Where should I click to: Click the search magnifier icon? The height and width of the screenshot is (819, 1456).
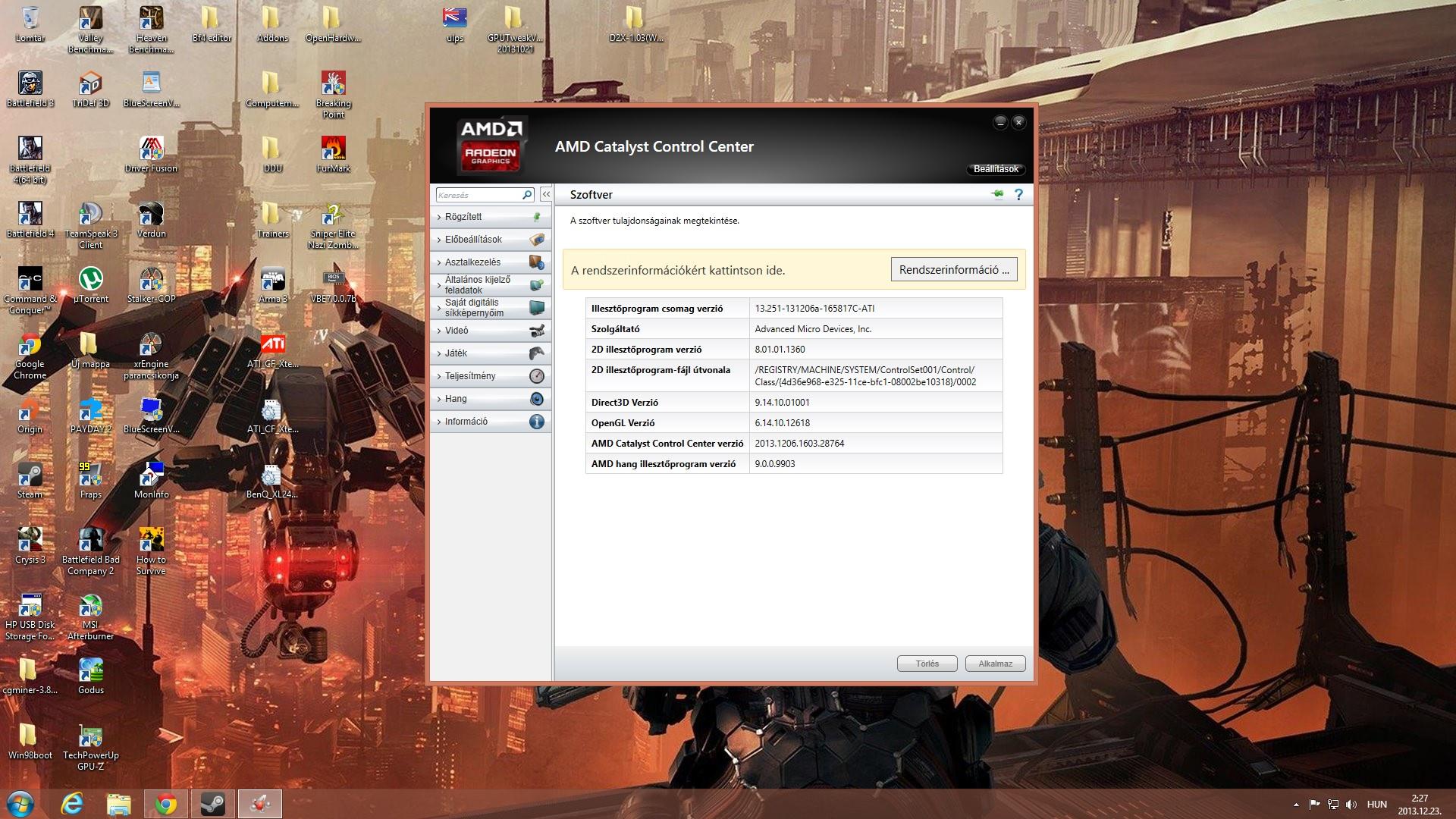click(527, 195)
